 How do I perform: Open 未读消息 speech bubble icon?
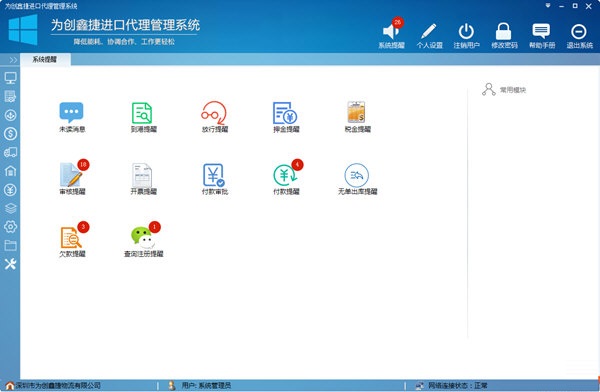[x=72, y=113]
